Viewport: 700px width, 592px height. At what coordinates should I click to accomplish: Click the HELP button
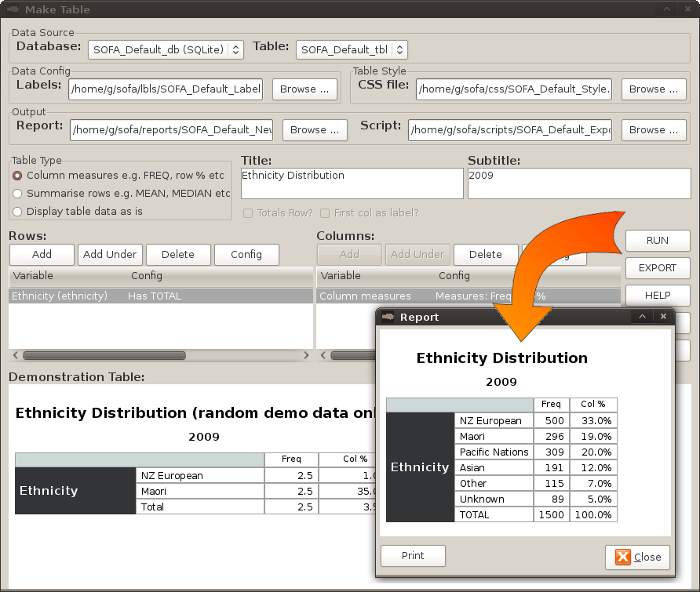658,296
